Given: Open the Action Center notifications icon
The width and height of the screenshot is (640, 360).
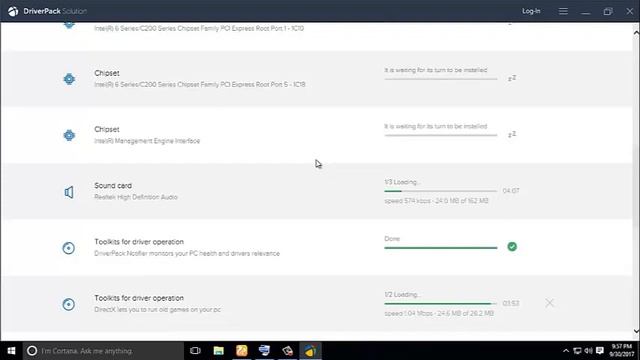Looking at the screenshot, I should (600, 351).
